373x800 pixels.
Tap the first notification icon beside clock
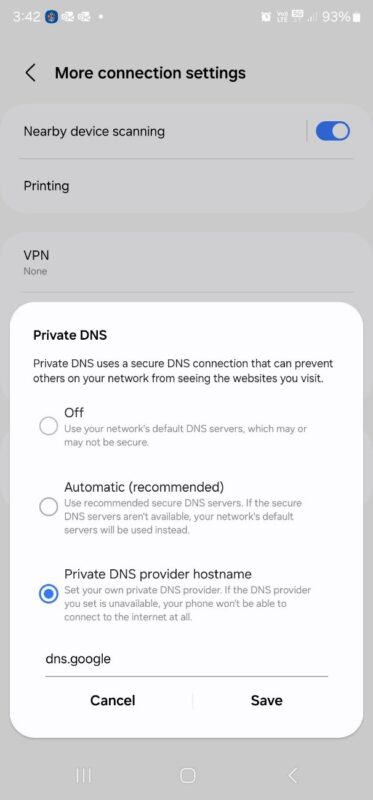click(x=50, y=17)
